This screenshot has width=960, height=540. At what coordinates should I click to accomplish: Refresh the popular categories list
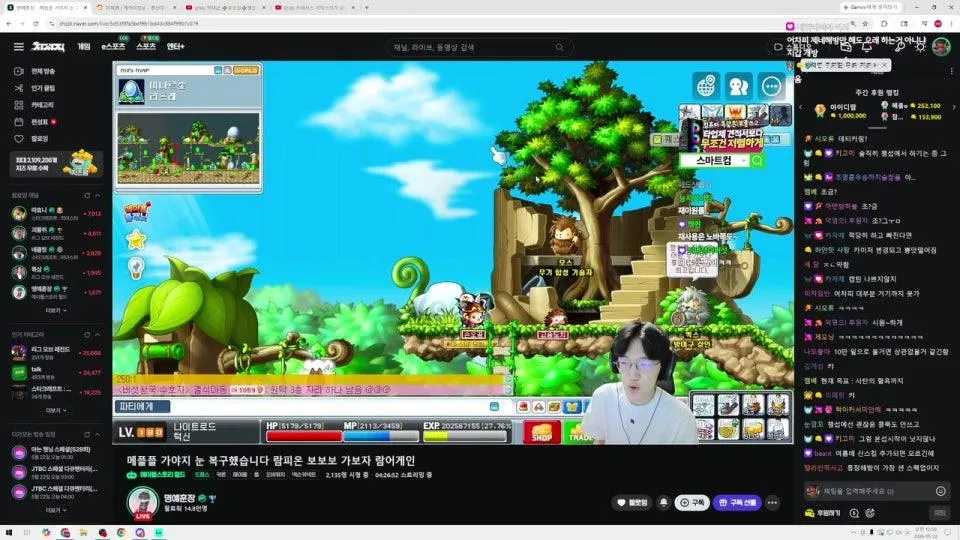(87, 335)
